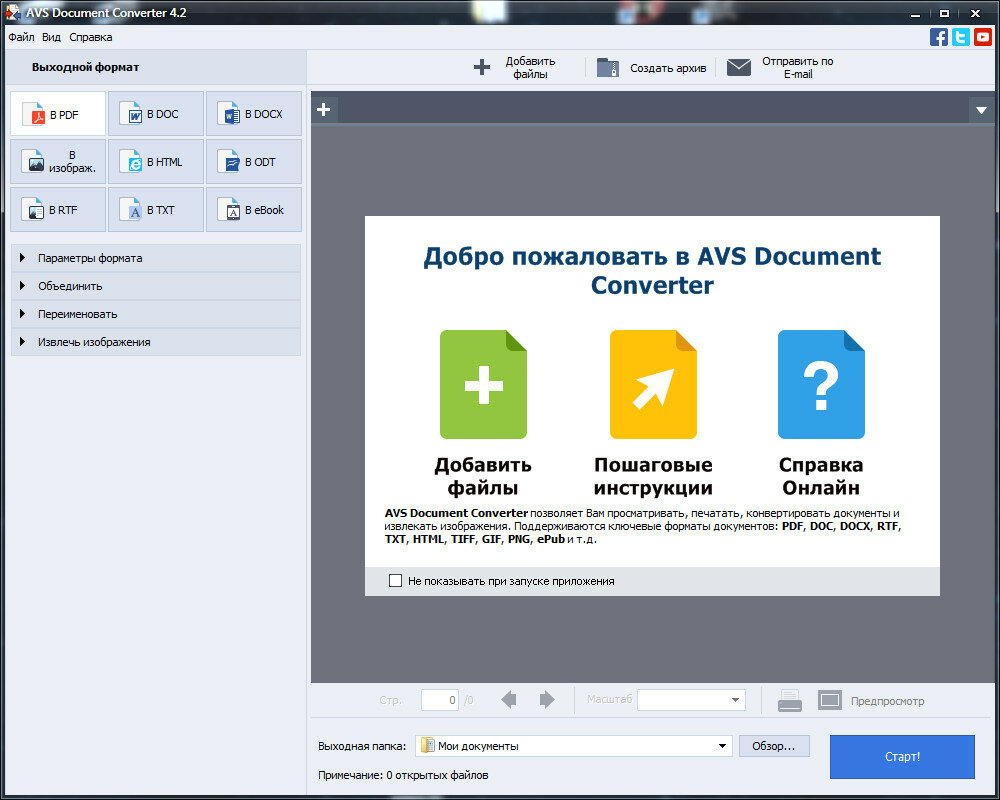The height and width of the screenshot is (800, 1000).
Task: Open the Справка menu
Action: 91,37
